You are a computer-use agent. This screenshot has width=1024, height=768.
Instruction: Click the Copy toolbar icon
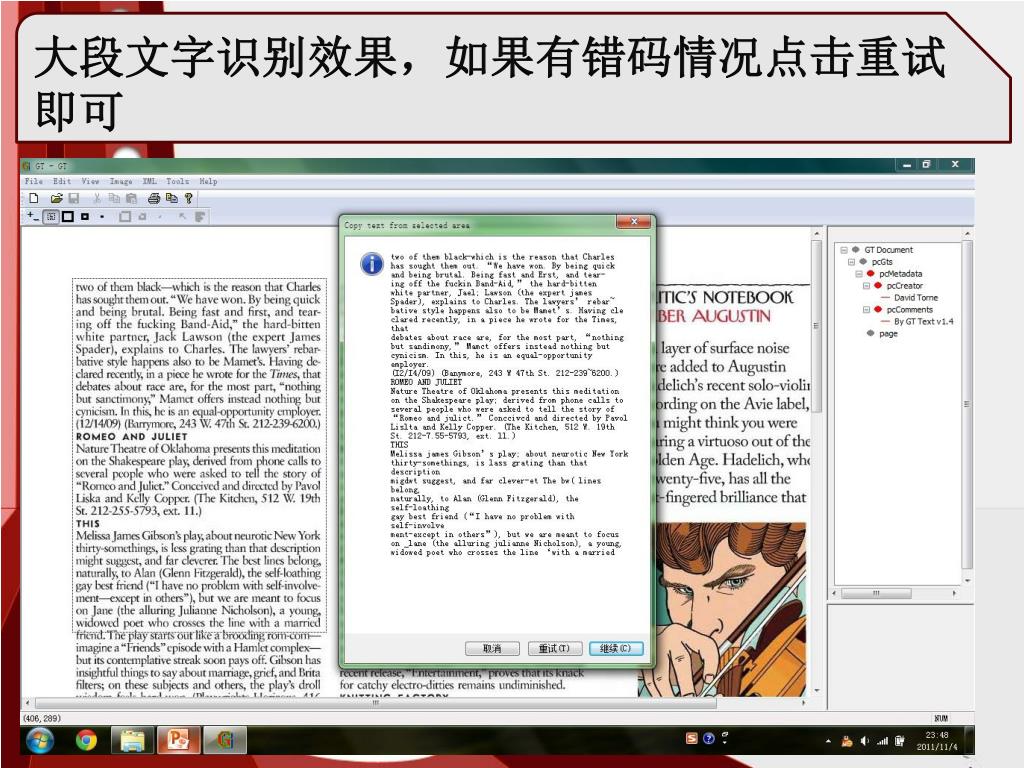(114, 198)
